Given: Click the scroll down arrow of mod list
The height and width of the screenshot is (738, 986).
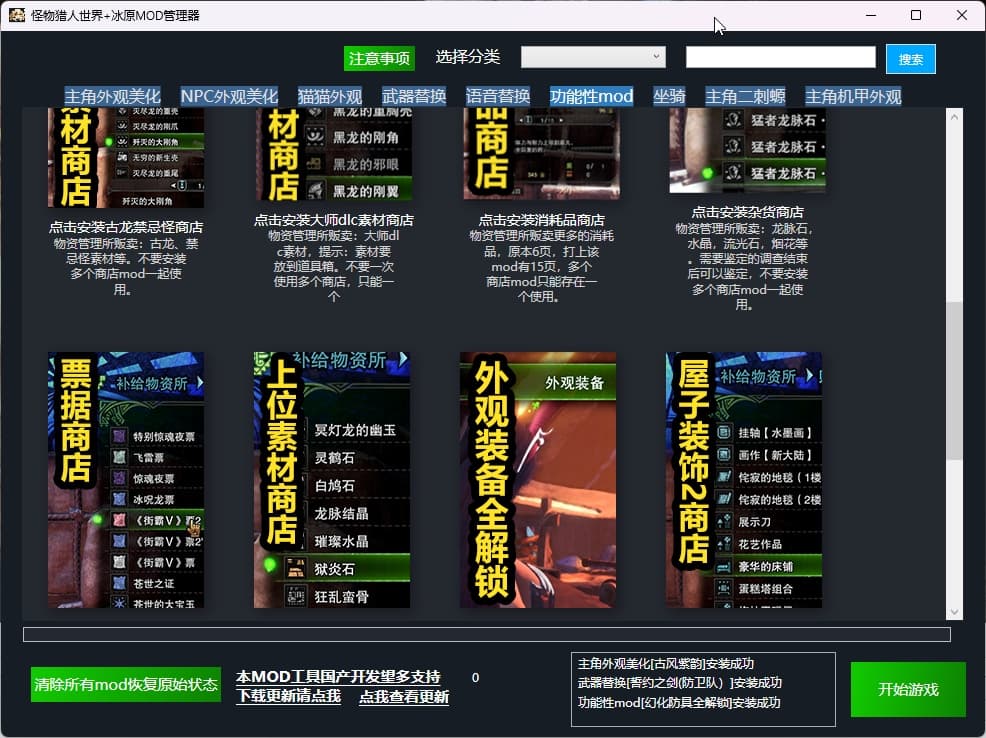Looking at the screenshot, I should pyautogui.click(x=954, y=612).
